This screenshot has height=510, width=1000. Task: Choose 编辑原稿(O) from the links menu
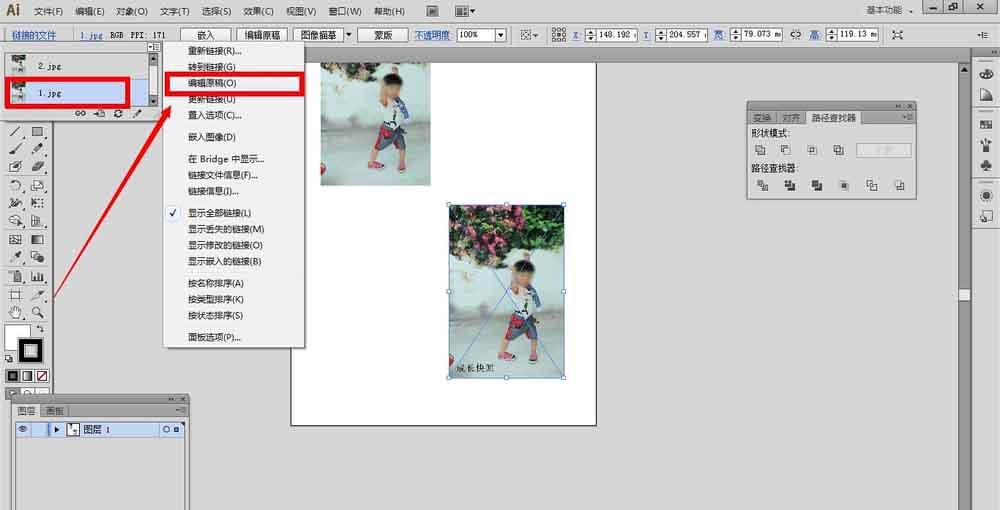tap(233, 84)
